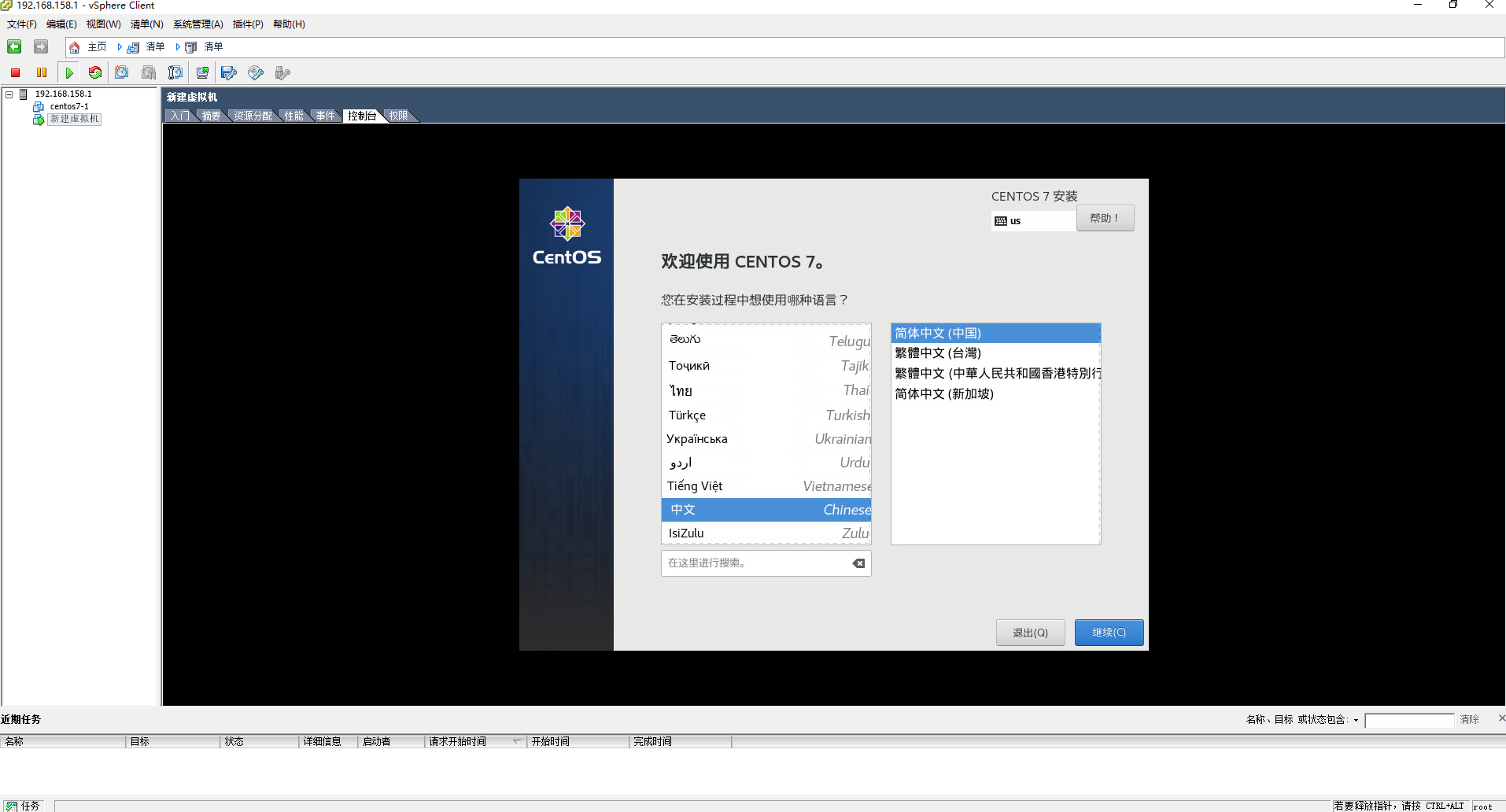Click the grey forward navigation arrow

pos(41,47)
